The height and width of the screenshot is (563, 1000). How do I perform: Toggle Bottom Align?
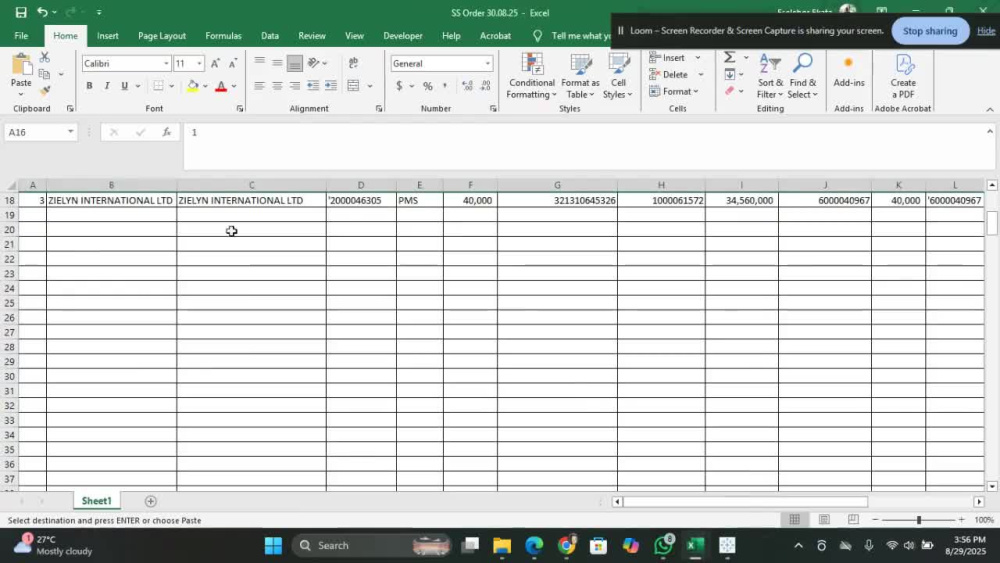point(295,62)
